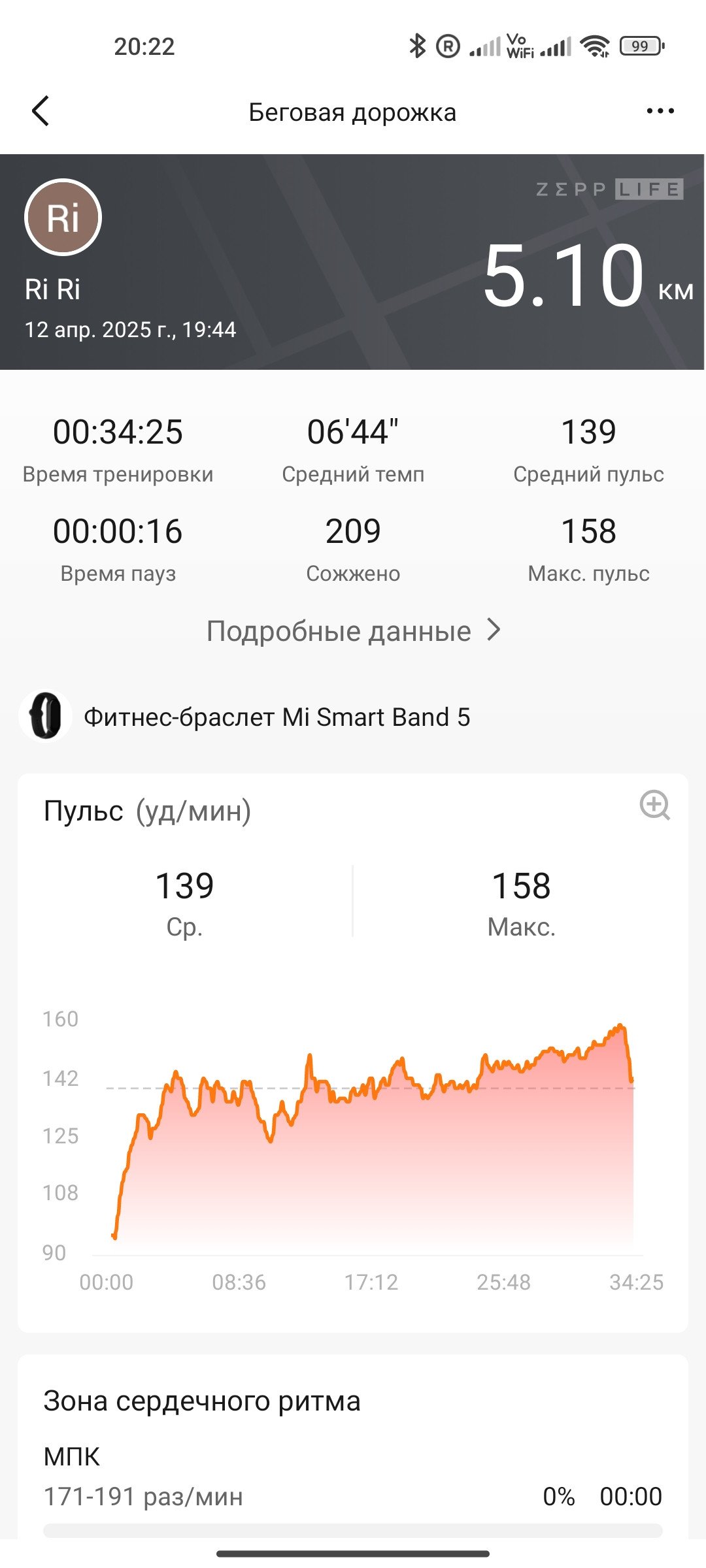Tap the МПК heart rate zone bar
The image size is (706, 1568).
point(353,1530)
